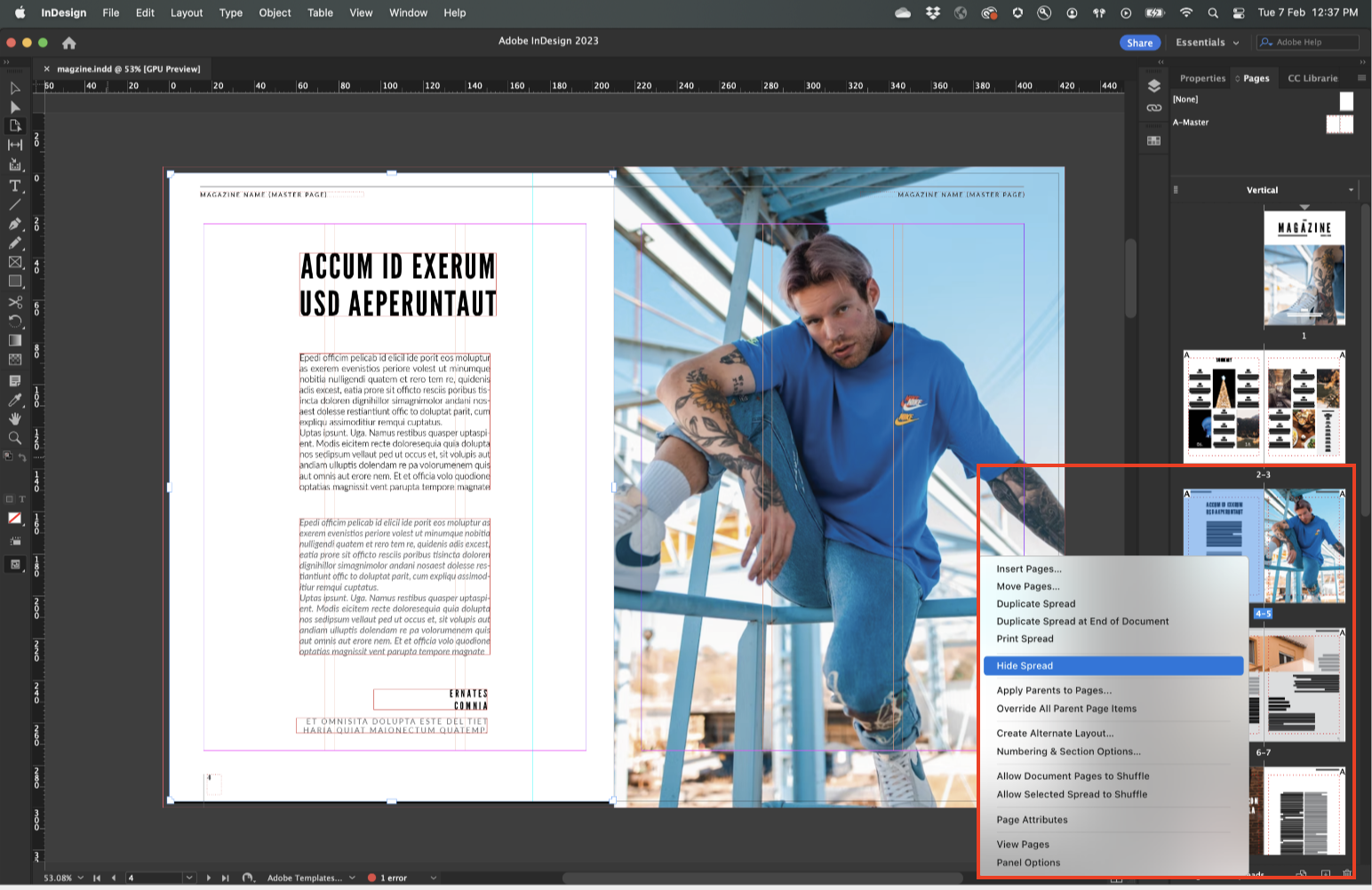
Task: Switch to the Properties tab
Action: click(x=1201, y=78)
